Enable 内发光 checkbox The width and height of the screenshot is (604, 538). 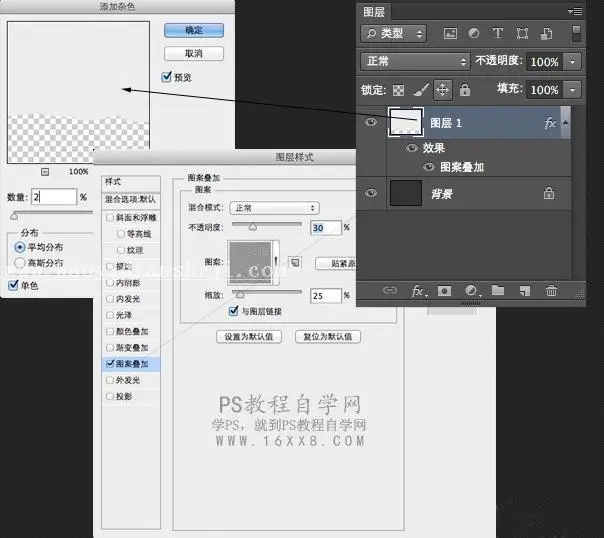tap(110, 299)
